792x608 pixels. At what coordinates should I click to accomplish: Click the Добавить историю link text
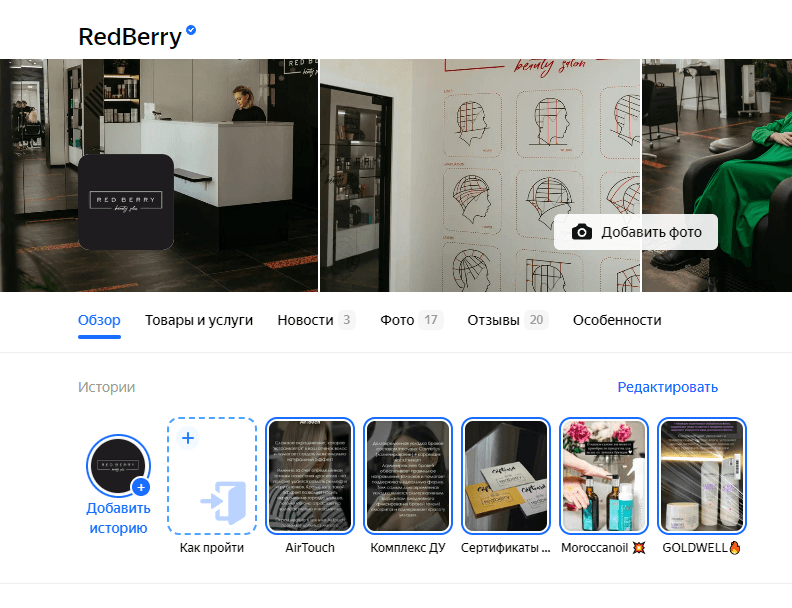pos(118,518)
